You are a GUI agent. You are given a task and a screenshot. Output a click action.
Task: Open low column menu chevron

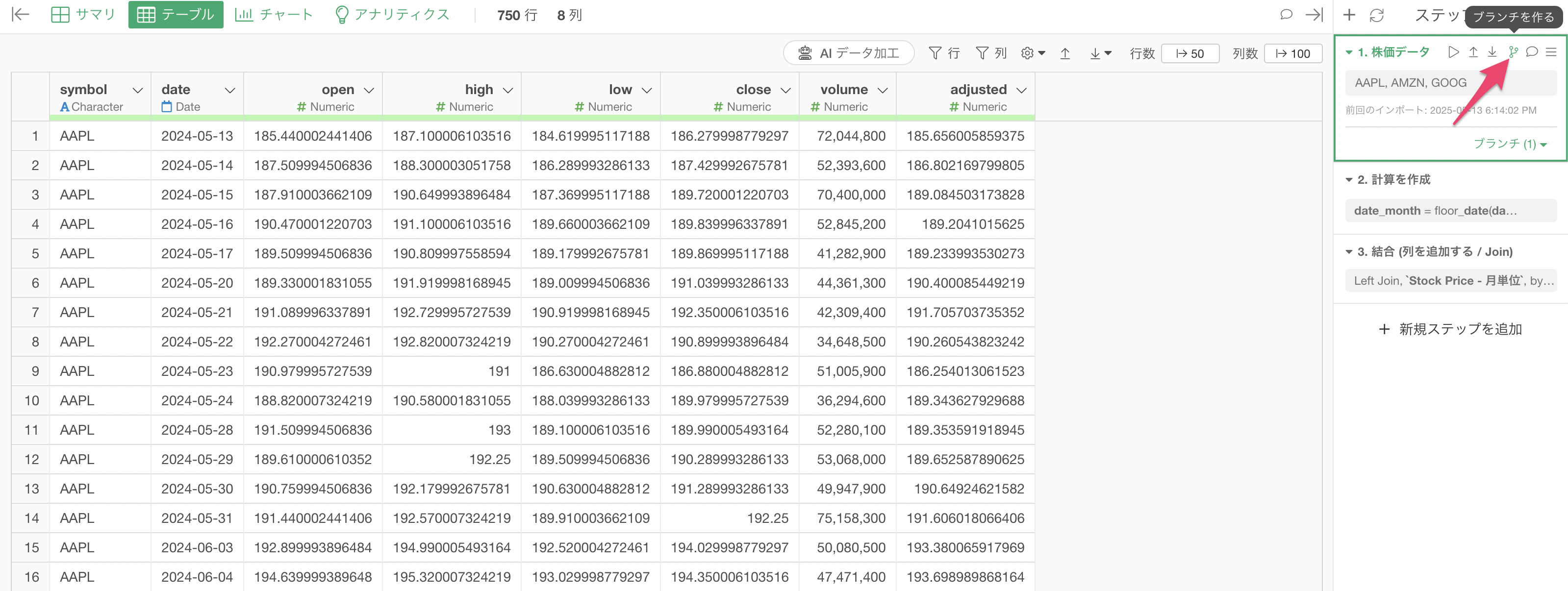[646, 90]
